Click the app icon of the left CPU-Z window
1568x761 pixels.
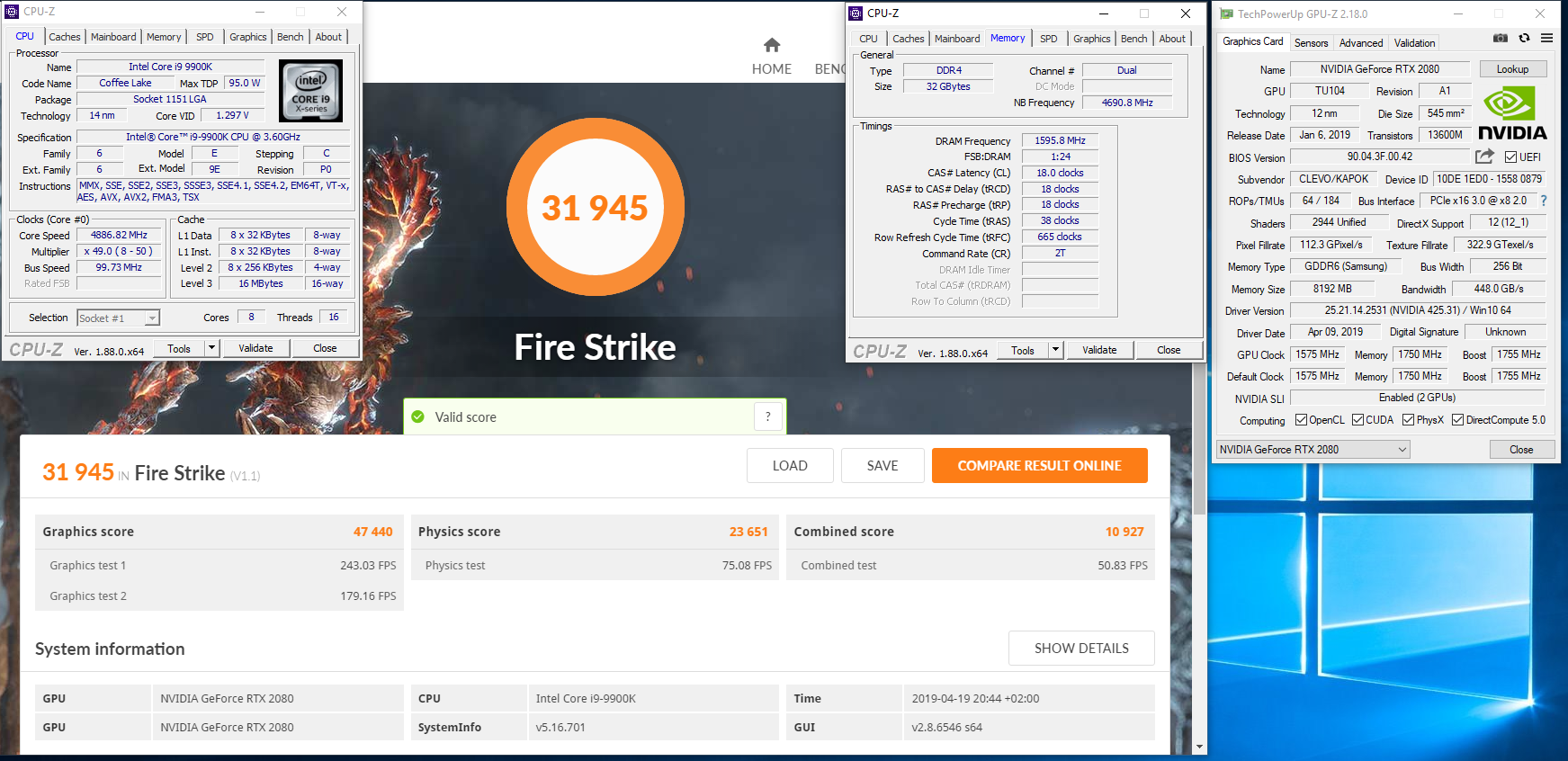12,12
